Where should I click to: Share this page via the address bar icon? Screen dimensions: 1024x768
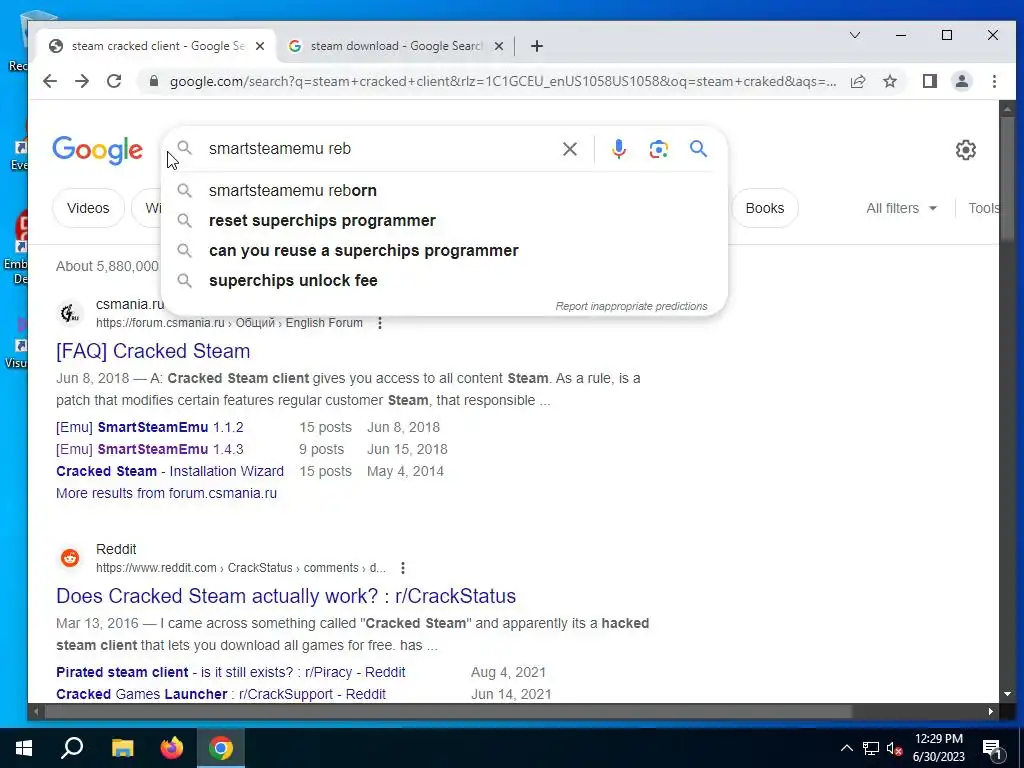click(x=858, y=81)
